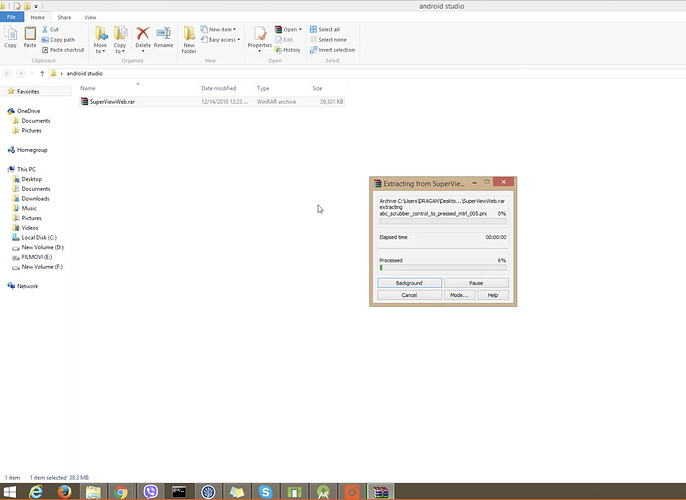Click the Forward navigation arrow
The width and height of the screenshot is (686, 500).
point(21,73)
